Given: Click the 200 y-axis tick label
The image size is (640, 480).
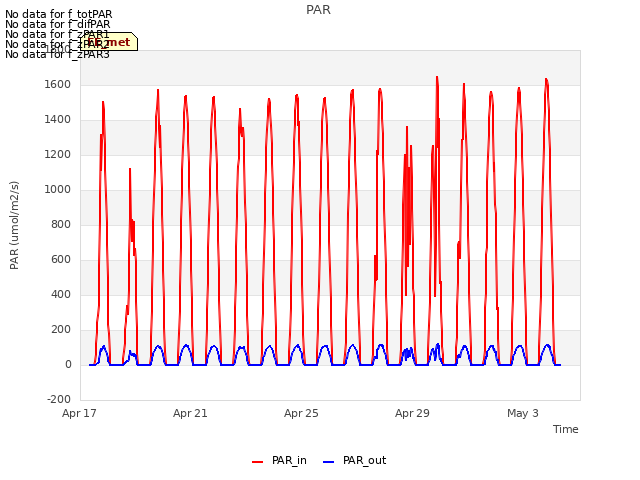Looking at the screenshot, I should click(61, 329).
